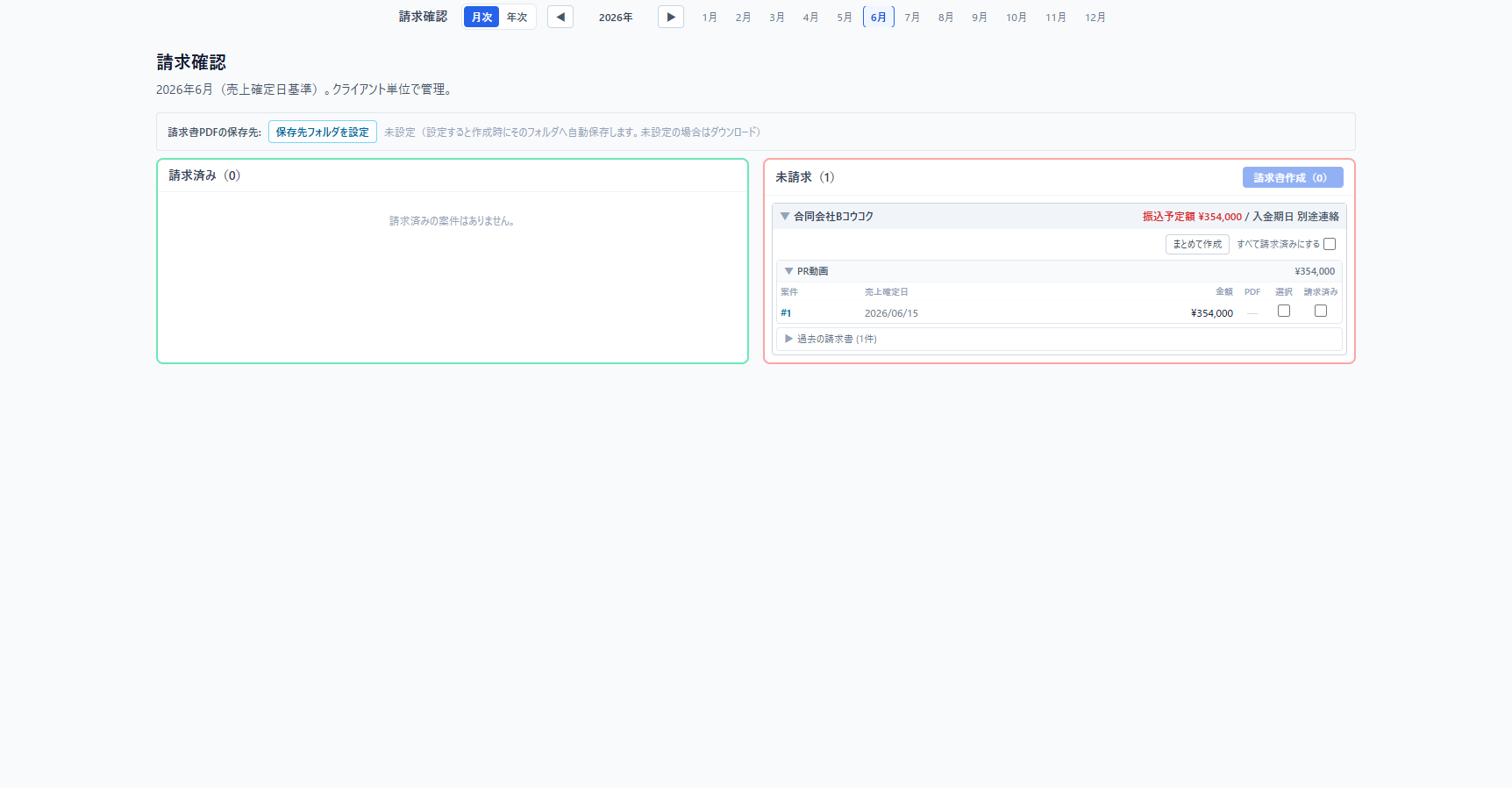Click the 金額 column header
The width and height of the screenshot is (1512, 788).
1224,292
